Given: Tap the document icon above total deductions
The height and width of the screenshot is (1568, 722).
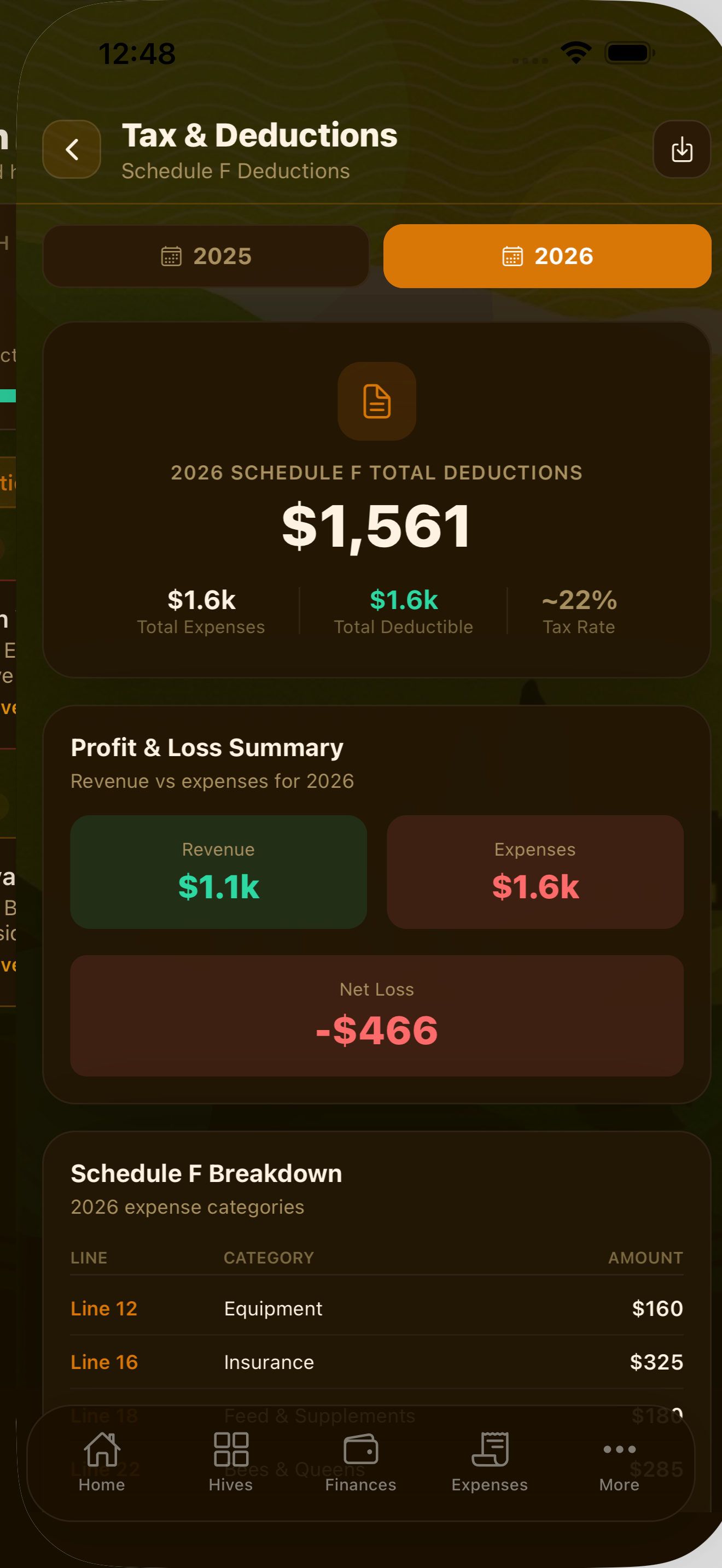Looking at the screenshot, I should click(377, 402).
